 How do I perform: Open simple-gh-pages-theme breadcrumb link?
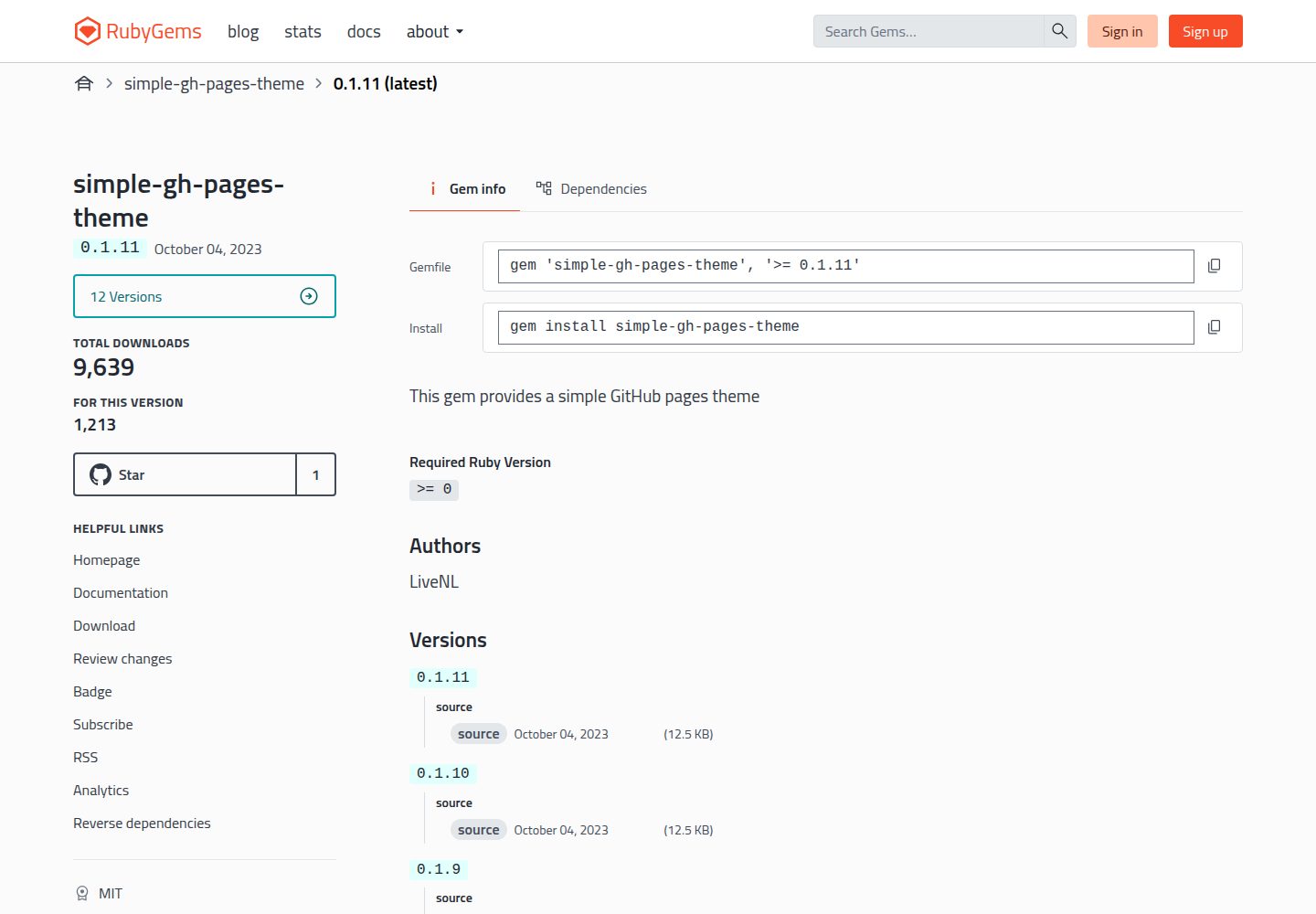point(214,83)
